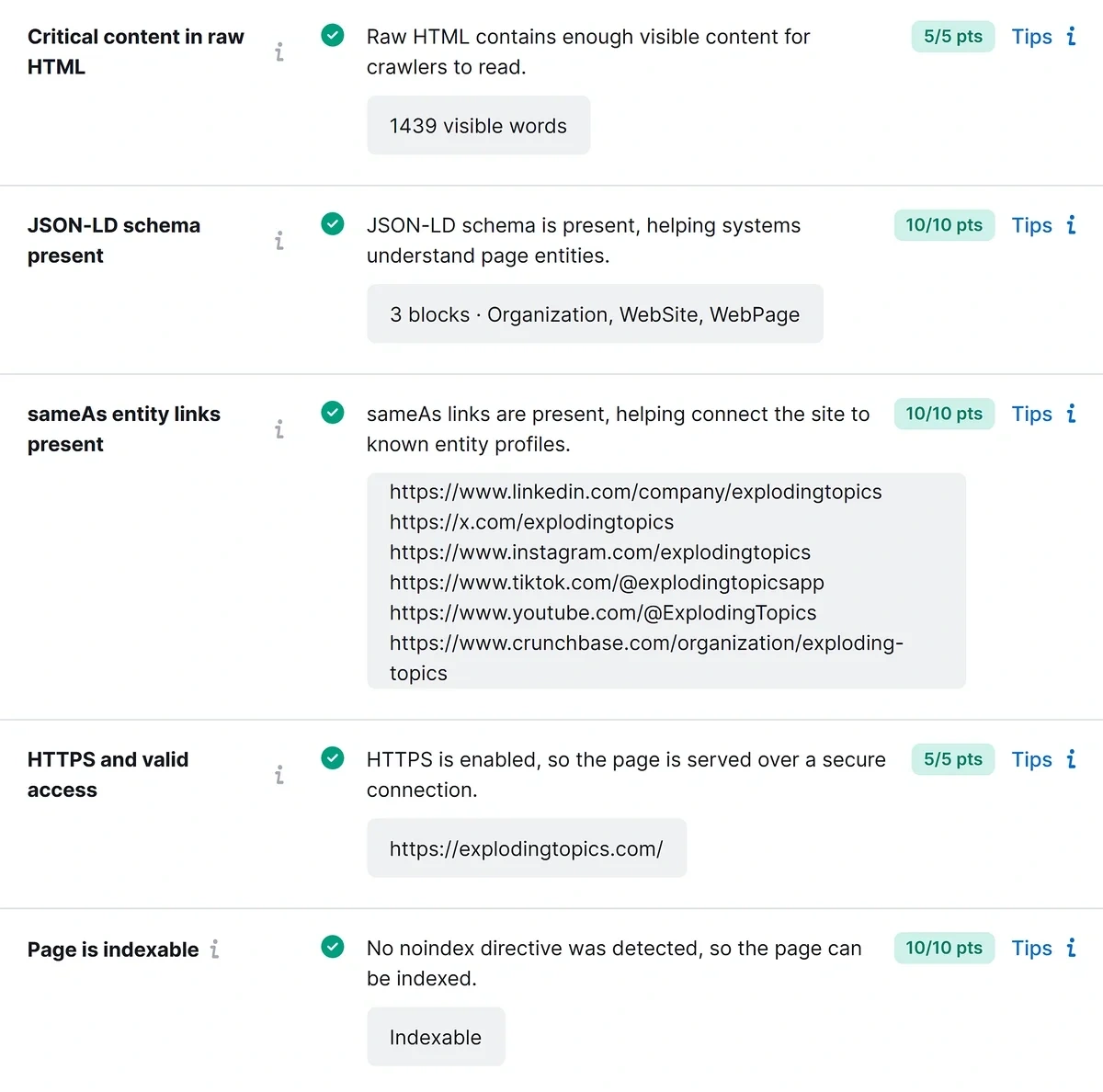Click the green checkmark for Critical content in raw HTML
This screenshot has height=1092, width=1103.
333,36
